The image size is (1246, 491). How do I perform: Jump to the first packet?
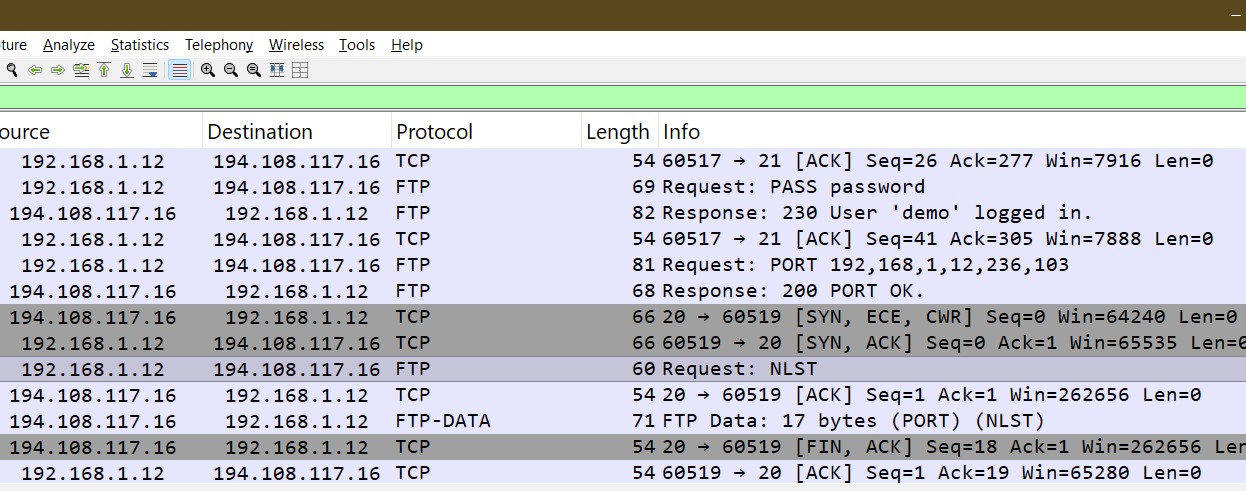pyautogui.click(x=104, y=70)
